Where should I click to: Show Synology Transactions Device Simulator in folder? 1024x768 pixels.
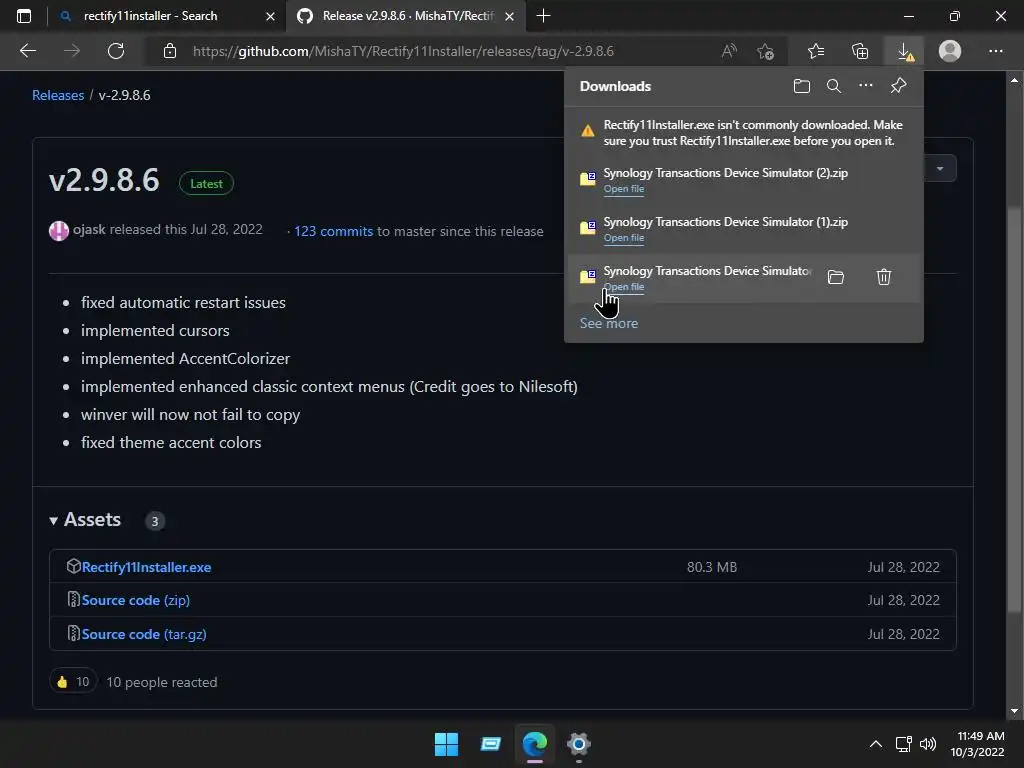pyautogui.click(x=835, y=277)
